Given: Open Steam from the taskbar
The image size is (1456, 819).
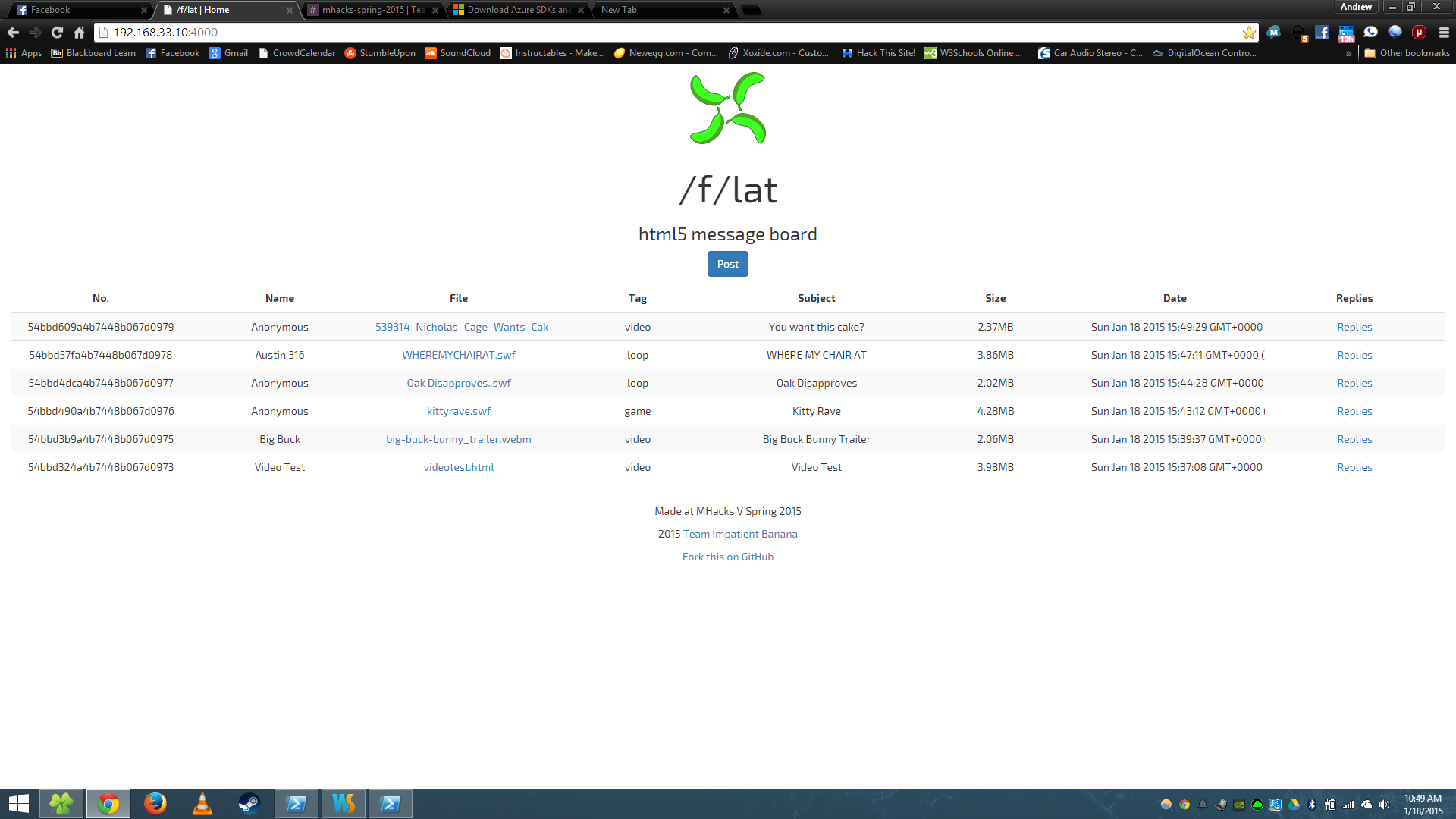Looking at the screenshot, I should [249, 803].
